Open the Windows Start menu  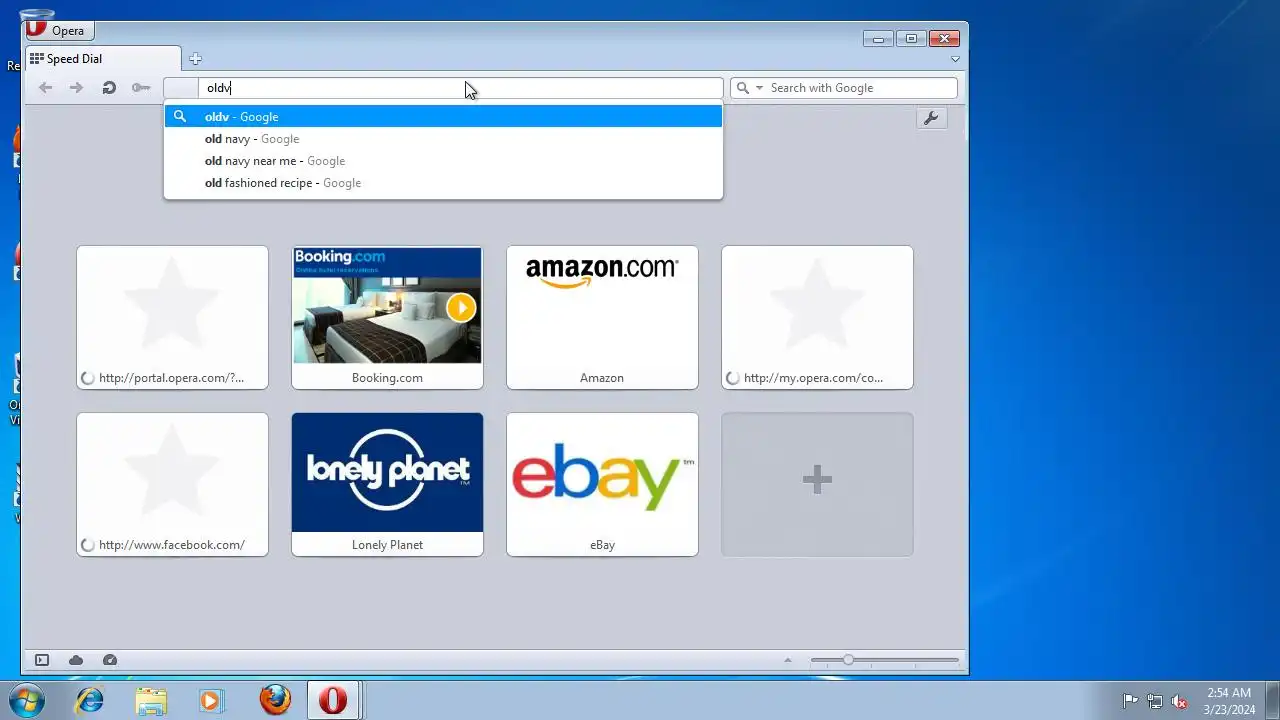[x=25, y=699]
